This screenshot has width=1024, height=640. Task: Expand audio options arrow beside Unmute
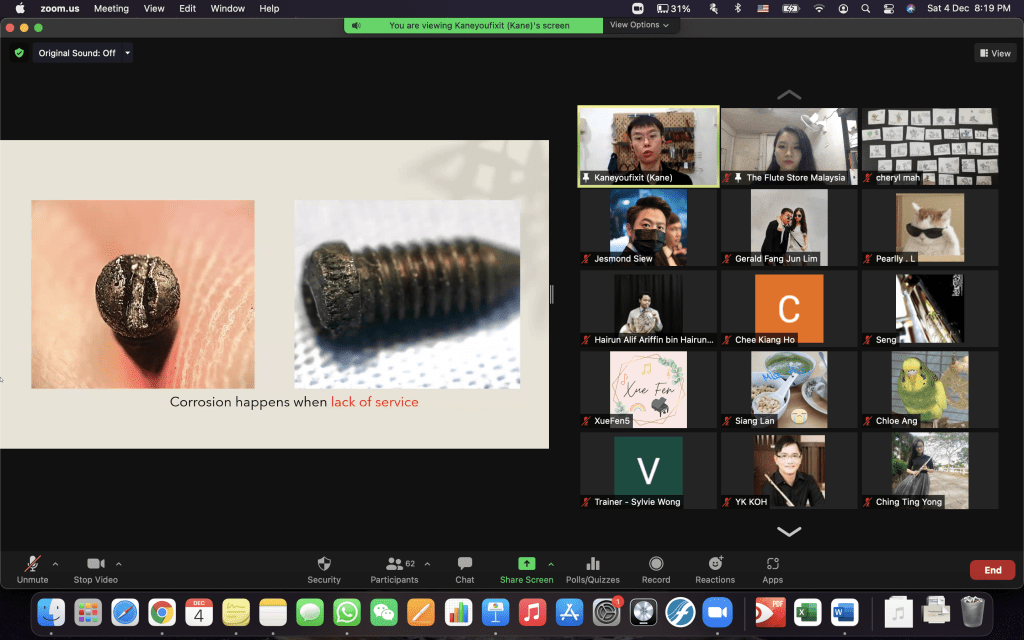tap(55, 564)
